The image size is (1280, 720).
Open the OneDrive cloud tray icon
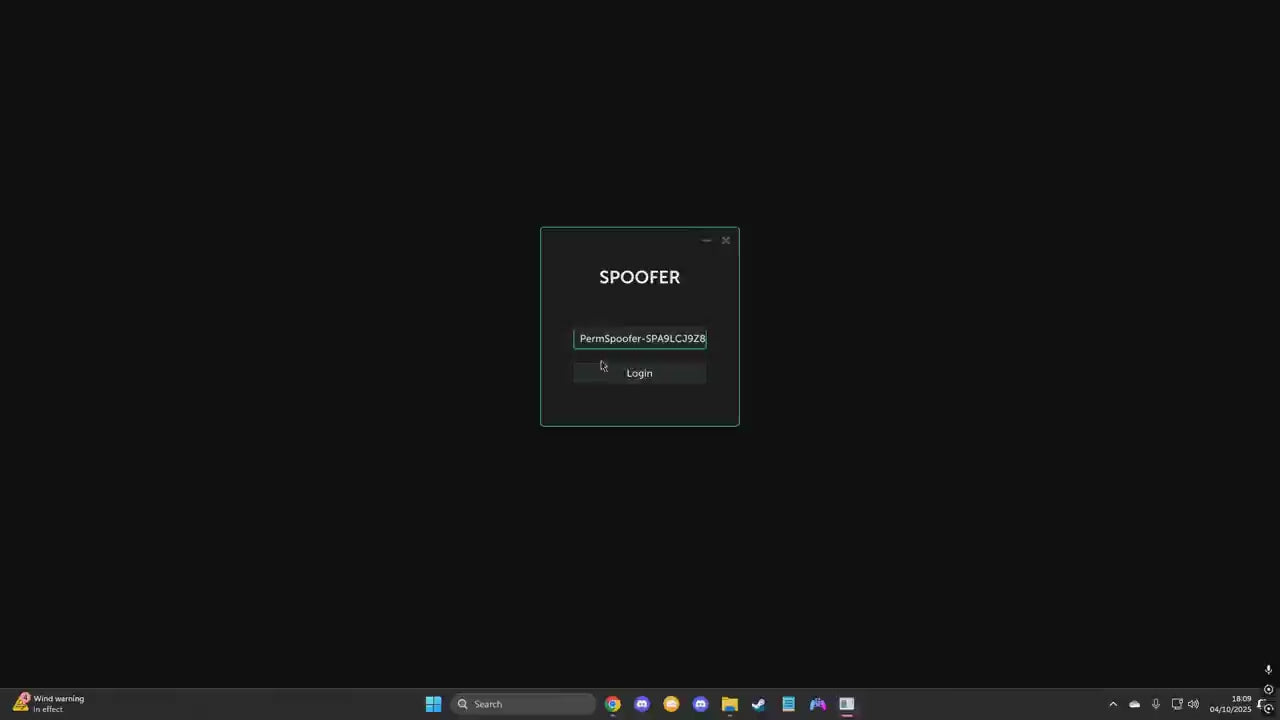click(x=1134, y=704)
